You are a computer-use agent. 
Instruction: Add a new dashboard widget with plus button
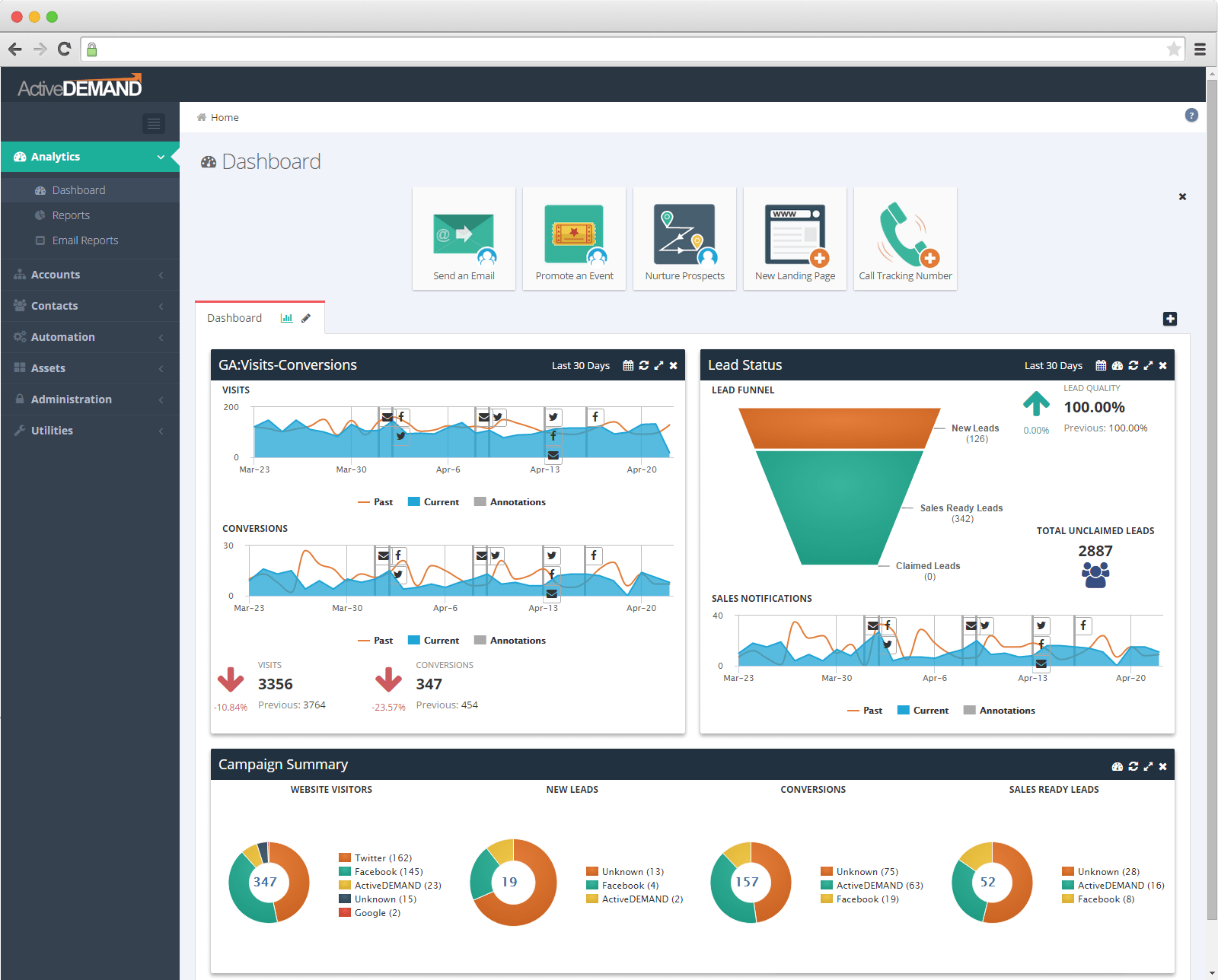pos(1170,319)
